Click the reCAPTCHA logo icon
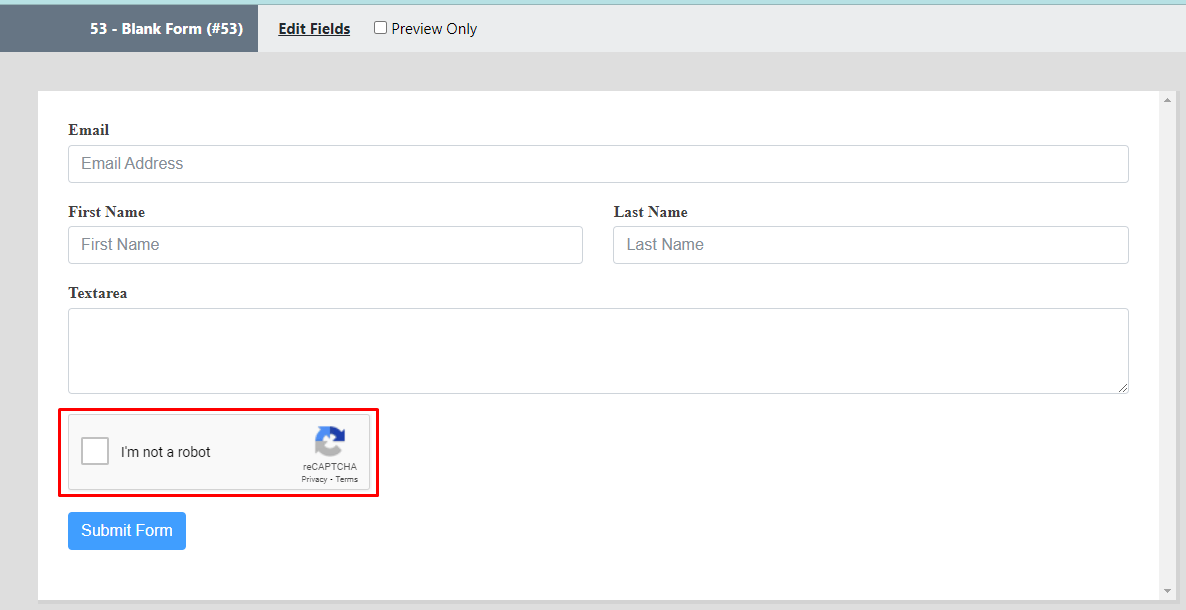The height and width of the screenshot is (610, 1186). pyautogui.click(x=330, y=441)
